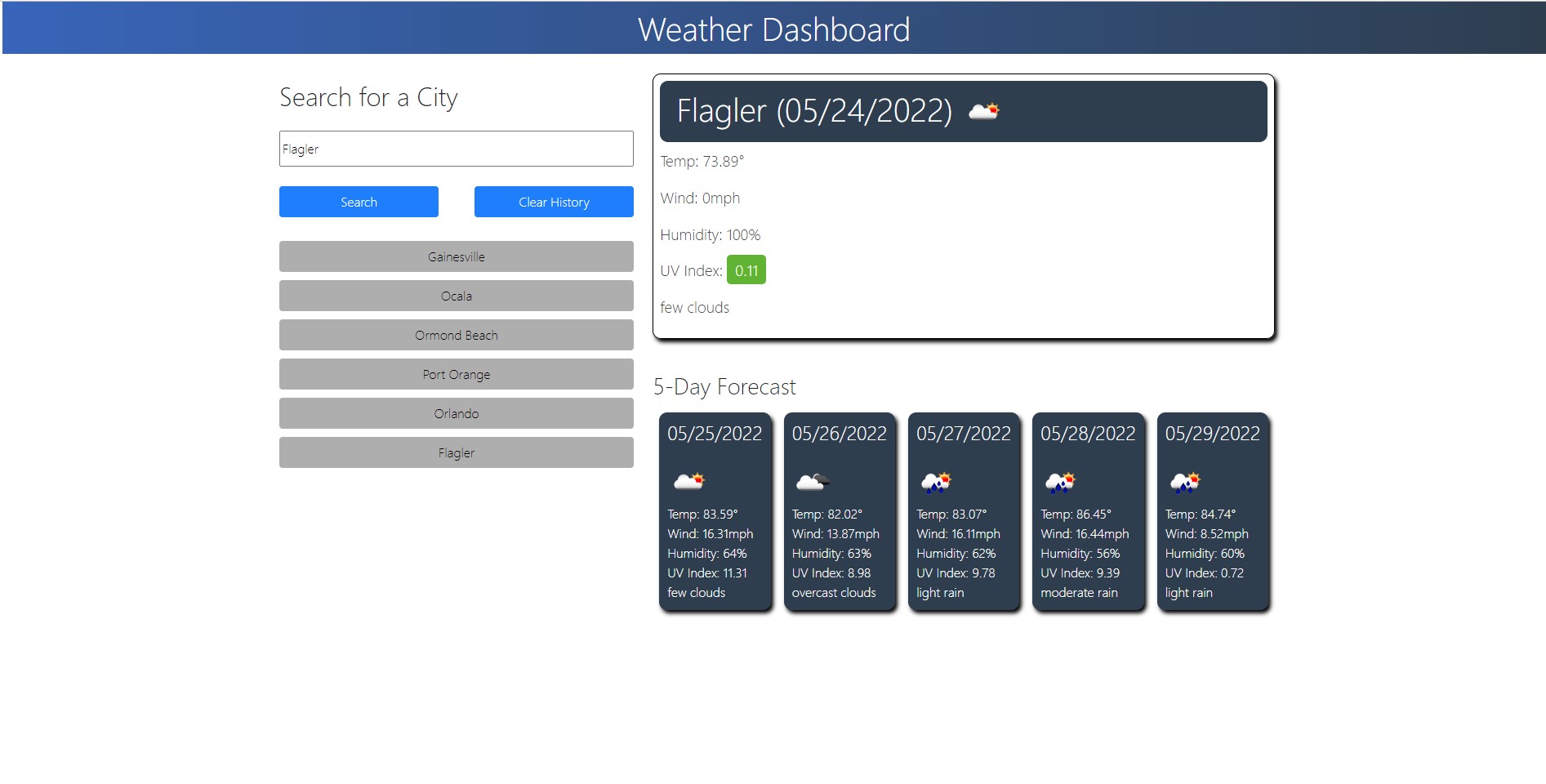Click Humidity: 60% on the forecast card
1546x784 pixels.
[x=1205, y=554]
